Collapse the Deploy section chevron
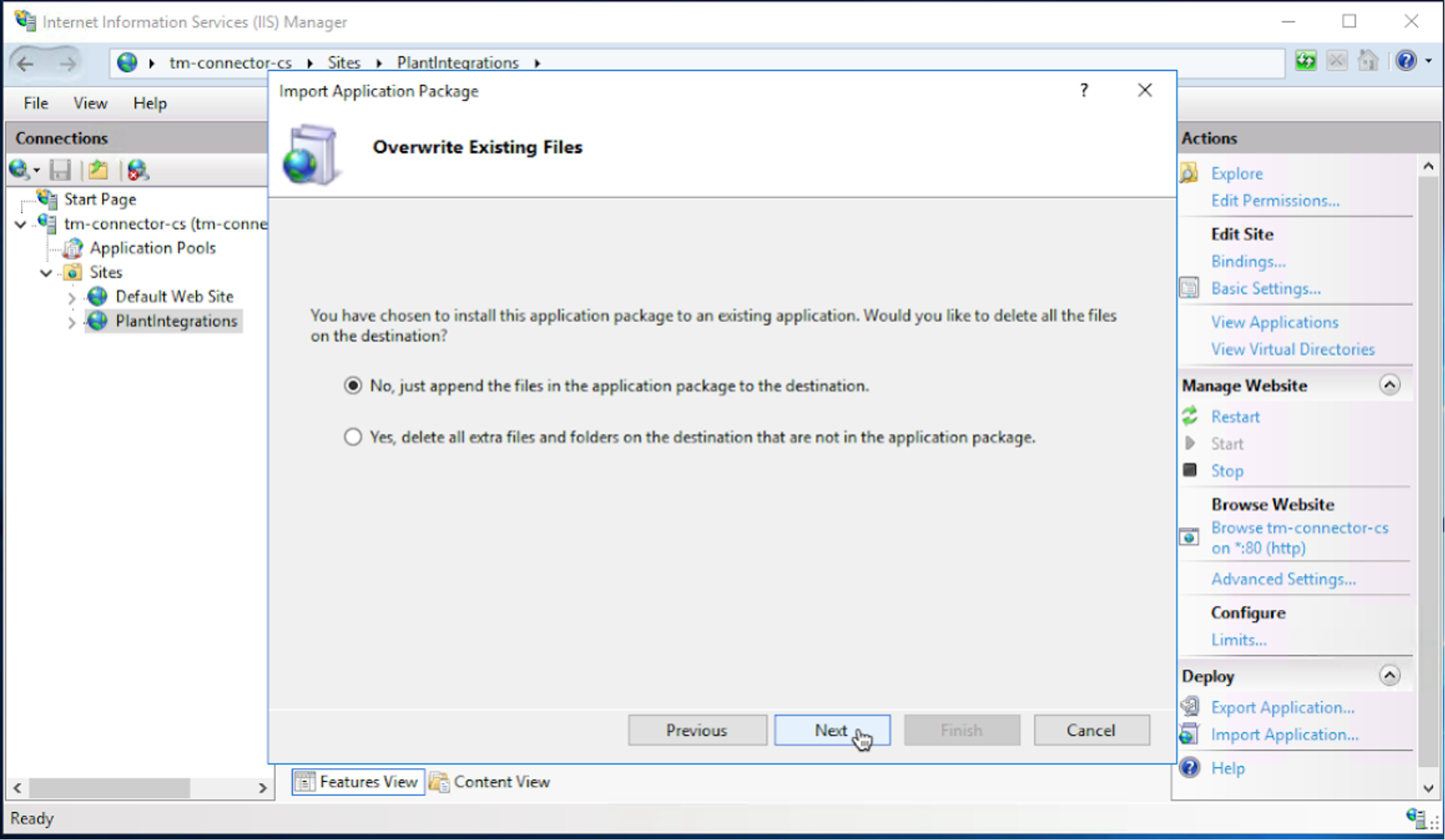The width and height of the screenshot is (1445, 840). [x=1390, y=676]
